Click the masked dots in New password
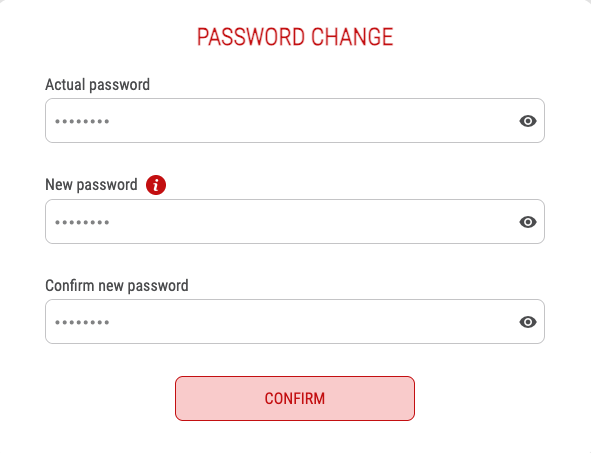 point(82,222)
